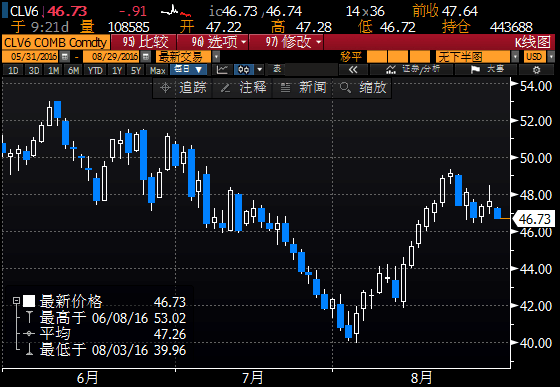Click the 最低于 08/03/16 39.96 legend row
Image resolution: width=560 pixels, height=387 pixels.
tap(107, 350)
